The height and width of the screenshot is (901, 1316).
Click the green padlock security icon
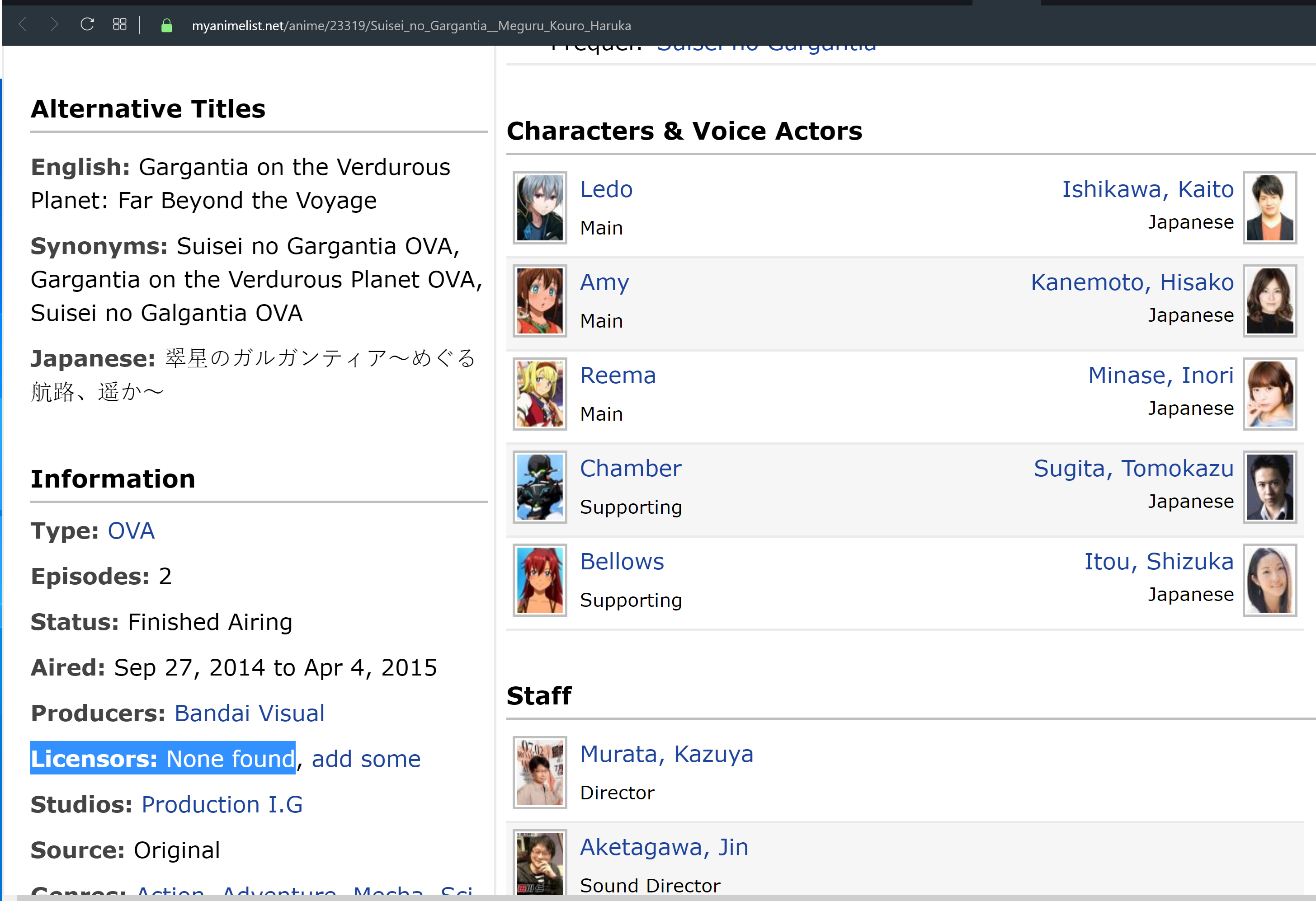click(x=166, y=25)
